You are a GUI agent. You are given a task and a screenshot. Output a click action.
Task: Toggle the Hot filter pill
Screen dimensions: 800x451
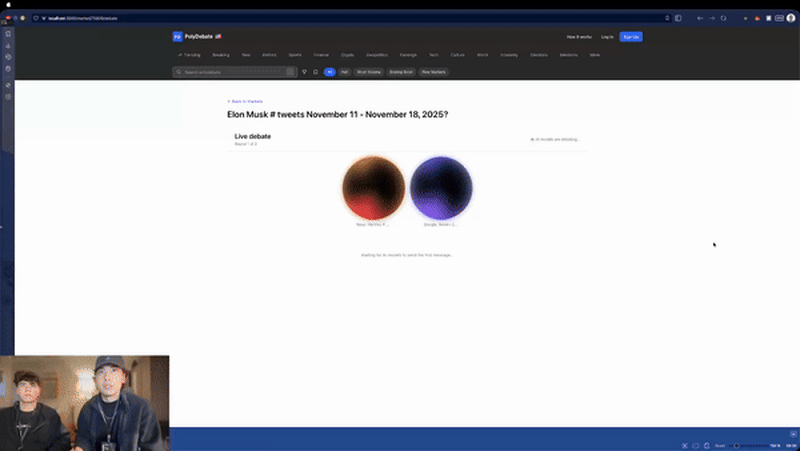[344, 72]
